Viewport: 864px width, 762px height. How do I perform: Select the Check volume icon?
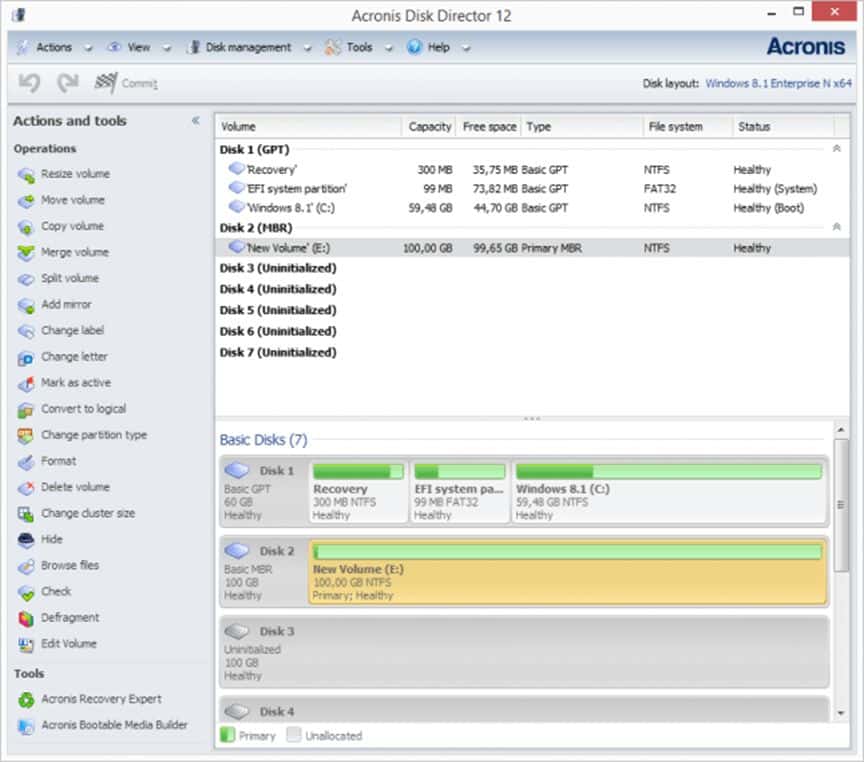24,591
